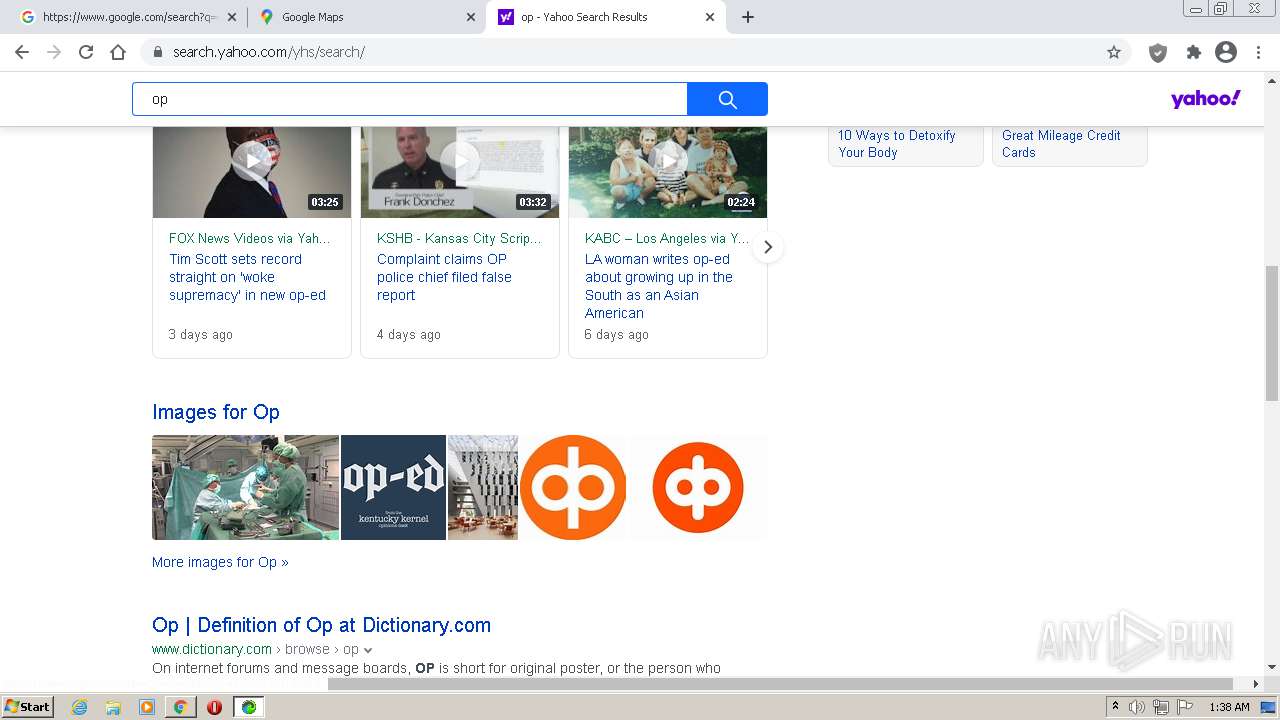Reload the Yahoo search page
The image size is (1280, 720).
point(86,52)
